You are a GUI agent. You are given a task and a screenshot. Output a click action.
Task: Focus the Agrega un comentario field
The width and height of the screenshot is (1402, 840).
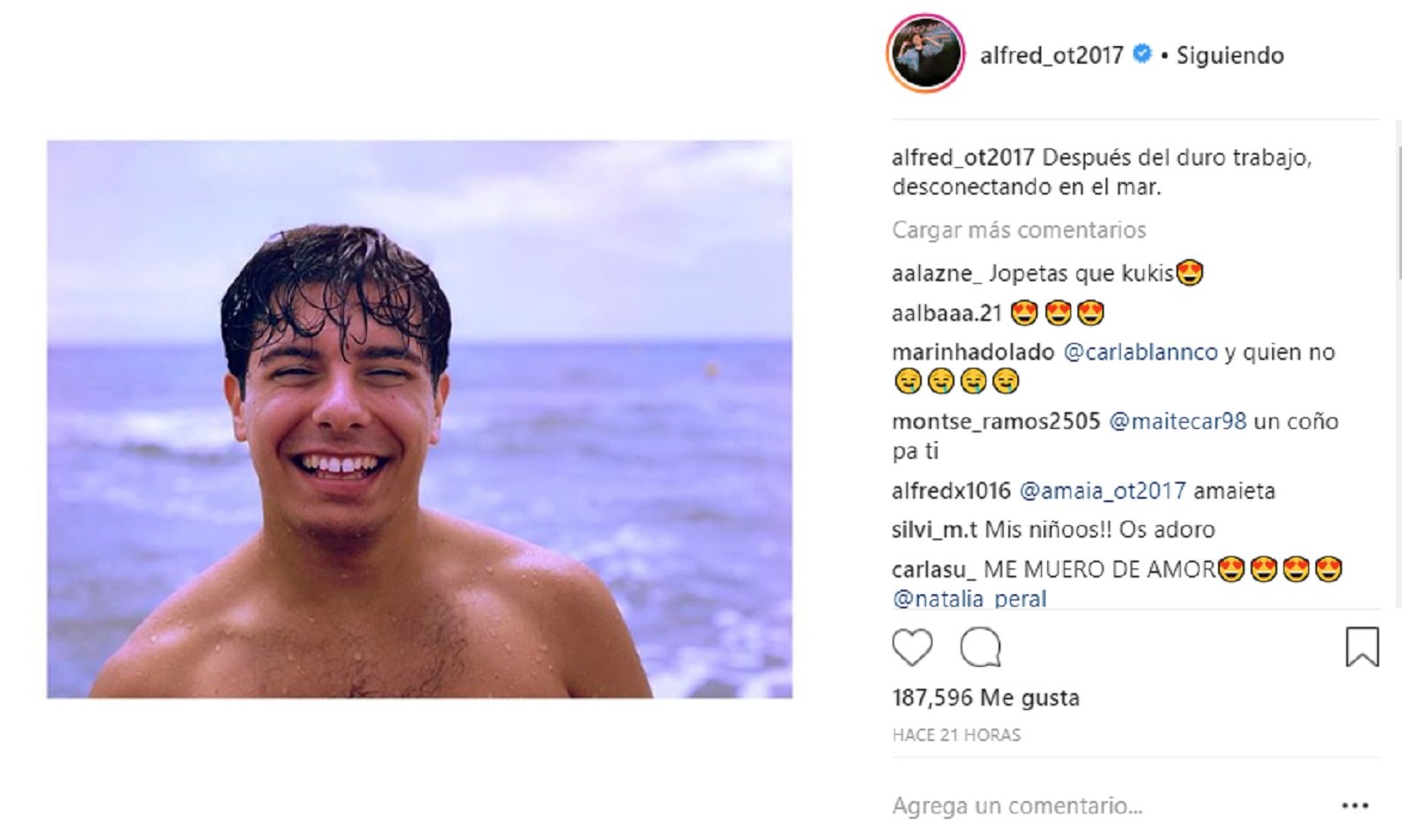(1017, 806)
